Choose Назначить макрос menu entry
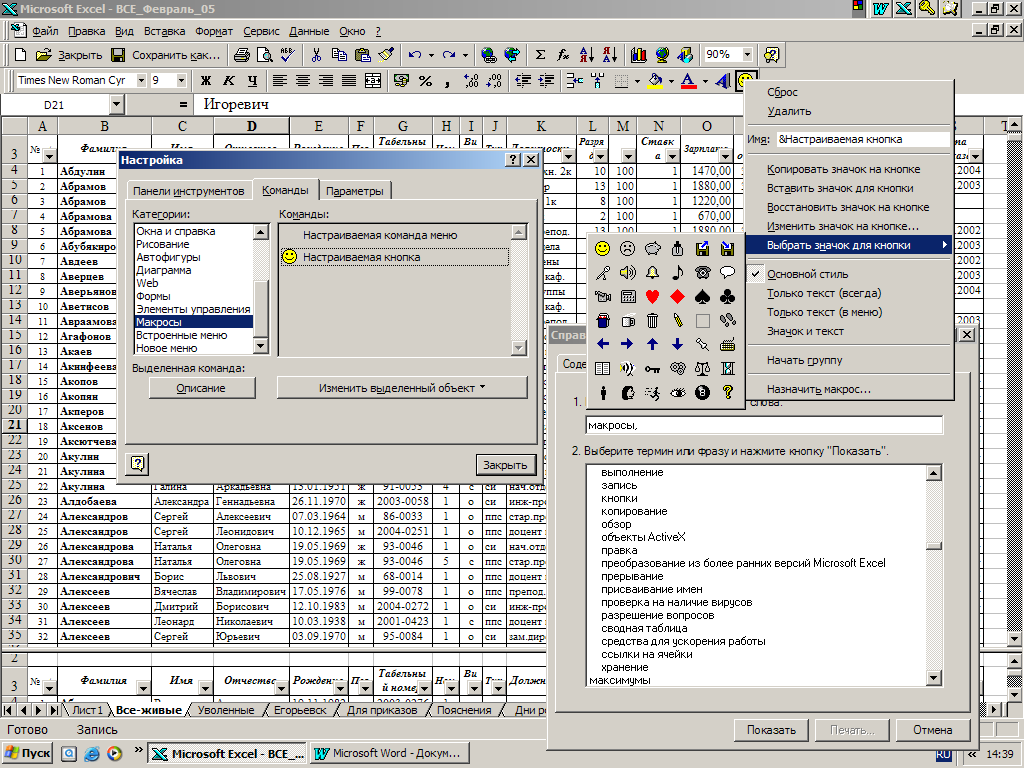 [x=818, y=389]
